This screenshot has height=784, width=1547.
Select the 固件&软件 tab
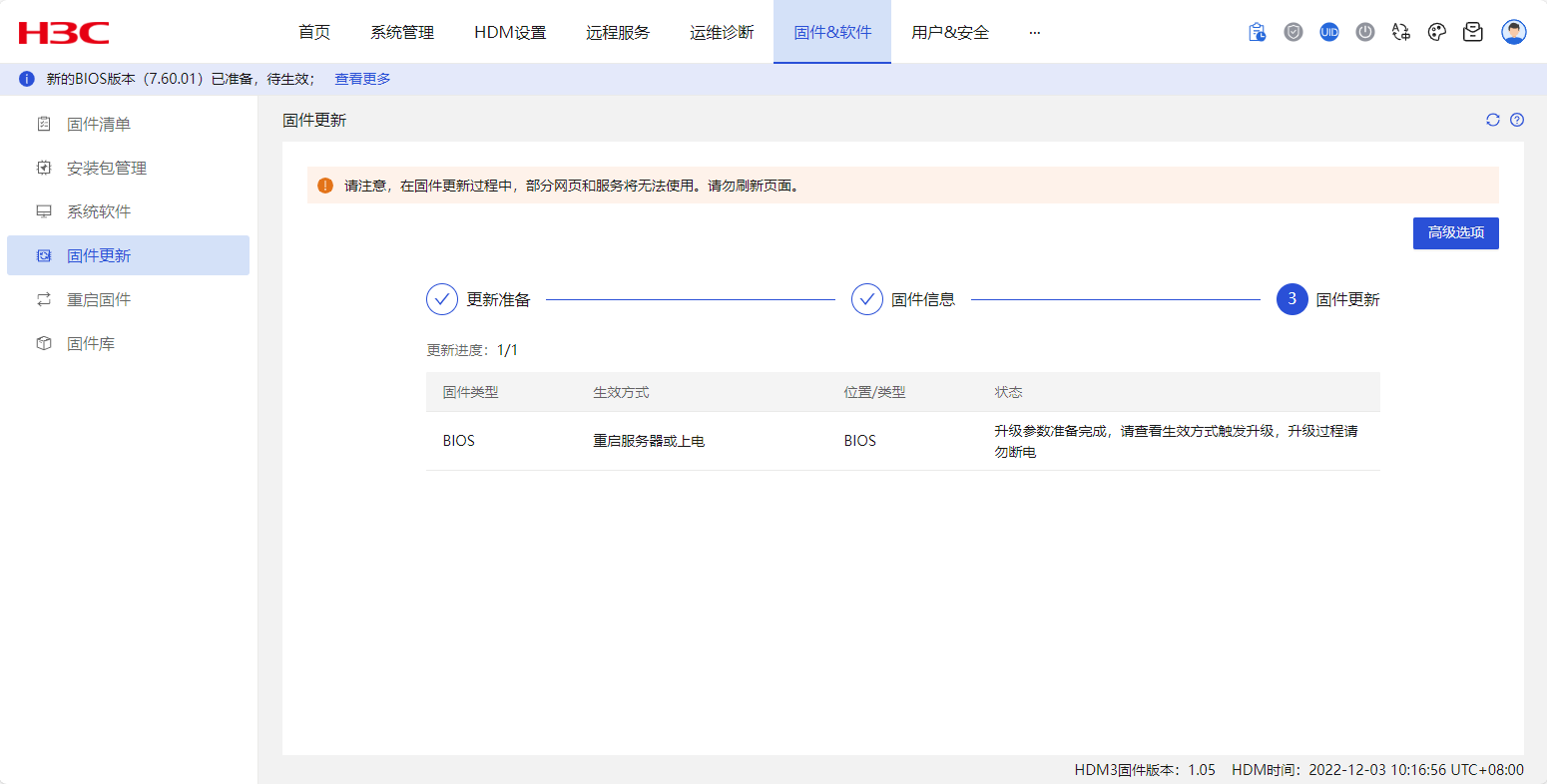point(832,32)
